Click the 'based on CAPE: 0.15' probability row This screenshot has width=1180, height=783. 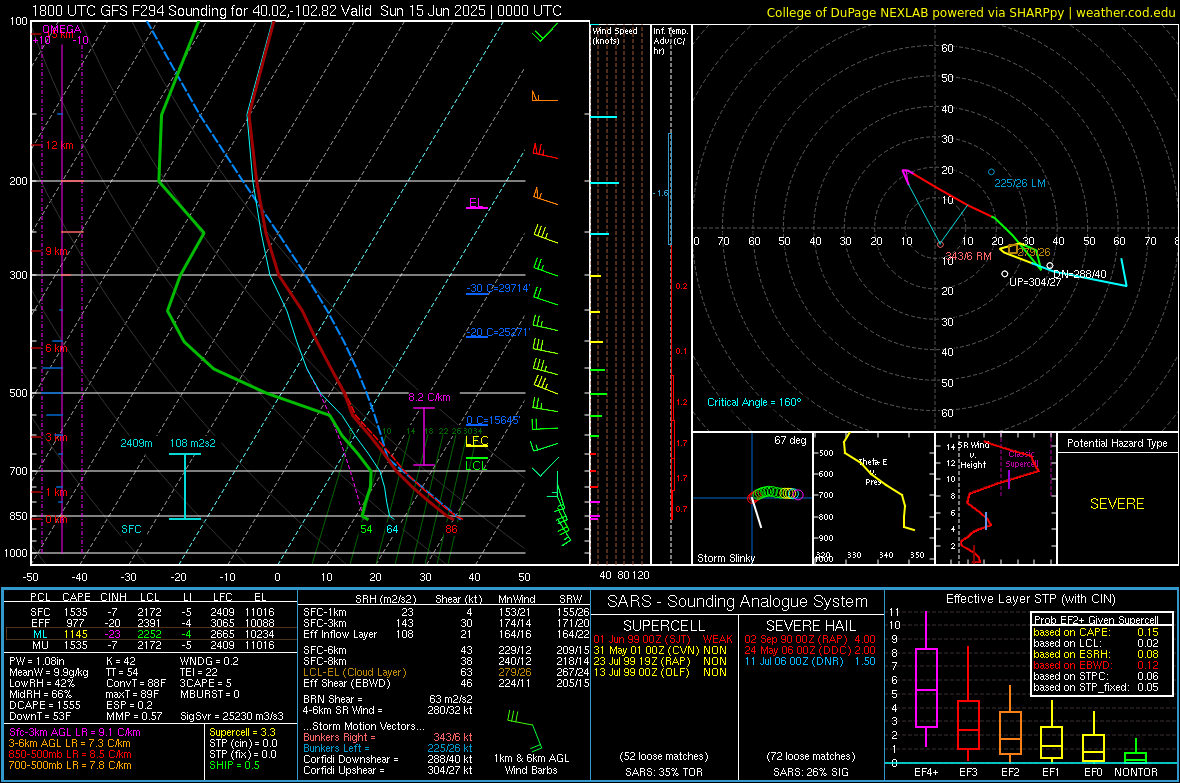1096,632
